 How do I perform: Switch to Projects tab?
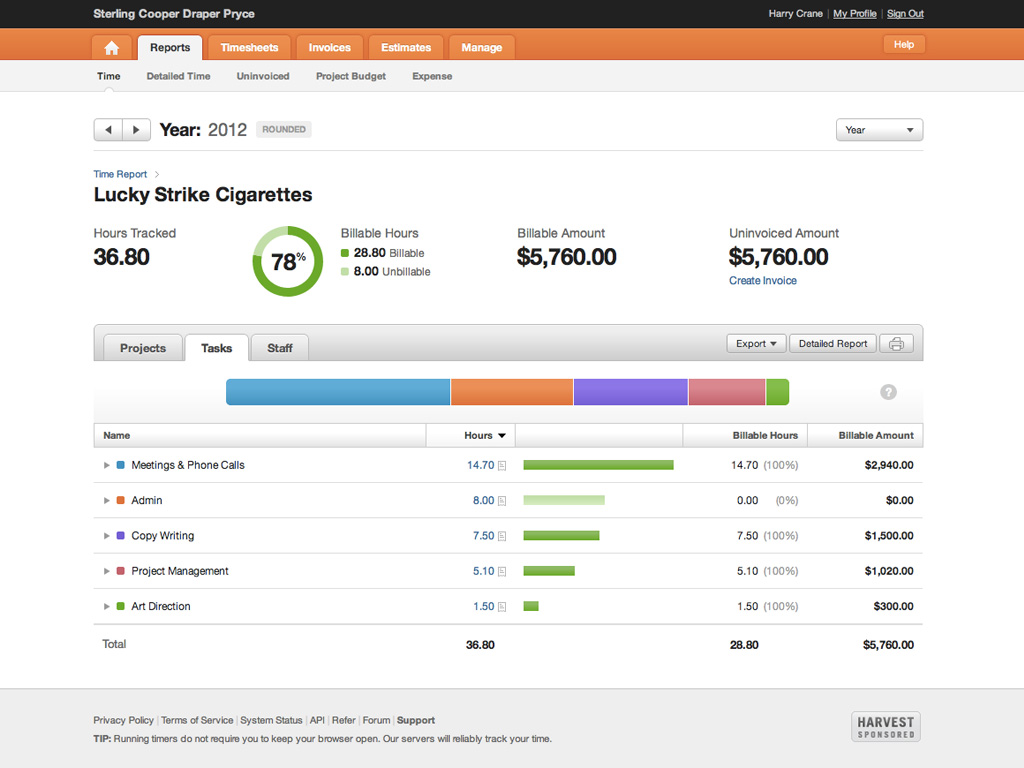click(143, 348)
